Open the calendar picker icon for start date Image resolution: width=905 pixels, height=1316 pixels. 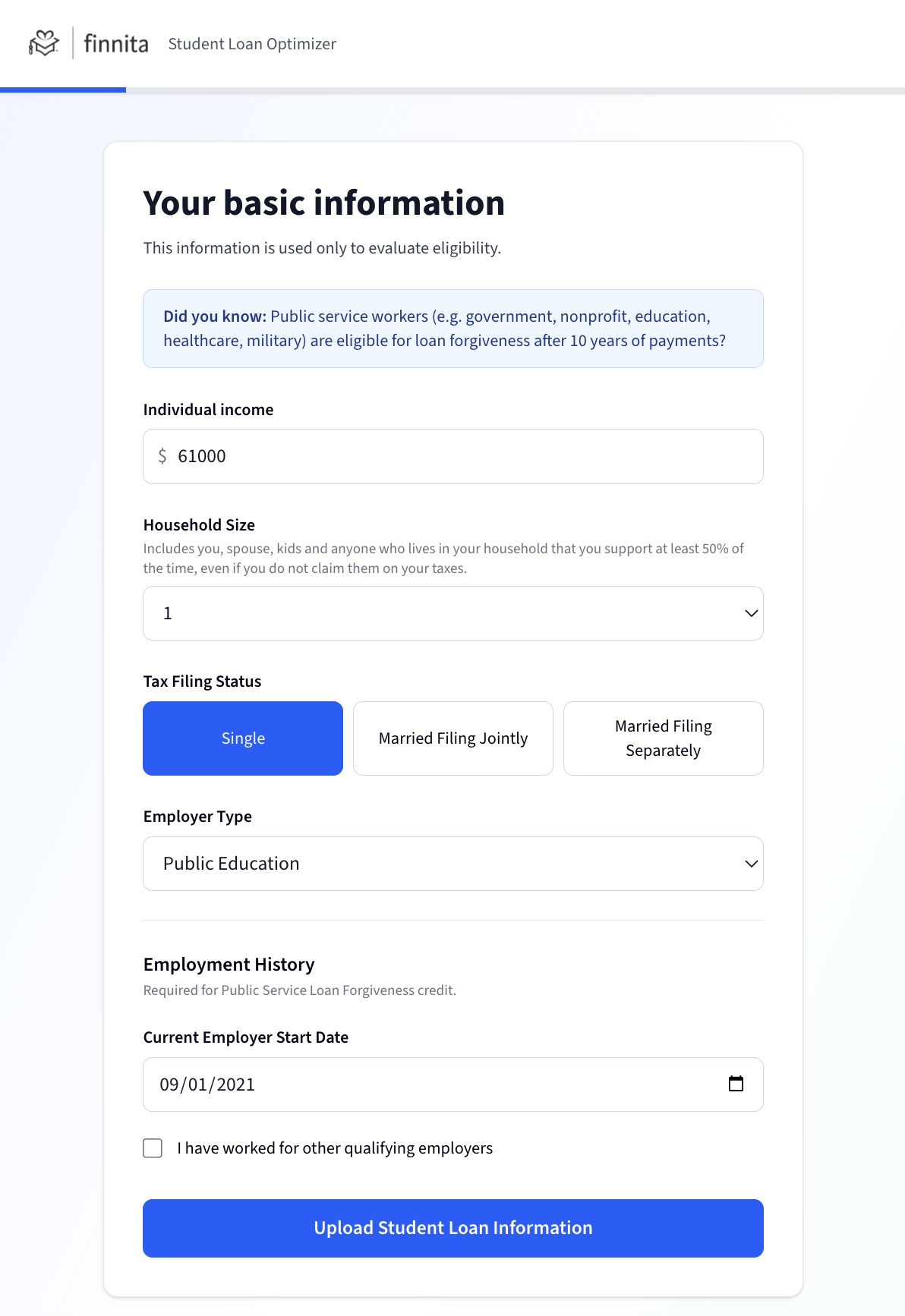click(x=736, y=1084)
